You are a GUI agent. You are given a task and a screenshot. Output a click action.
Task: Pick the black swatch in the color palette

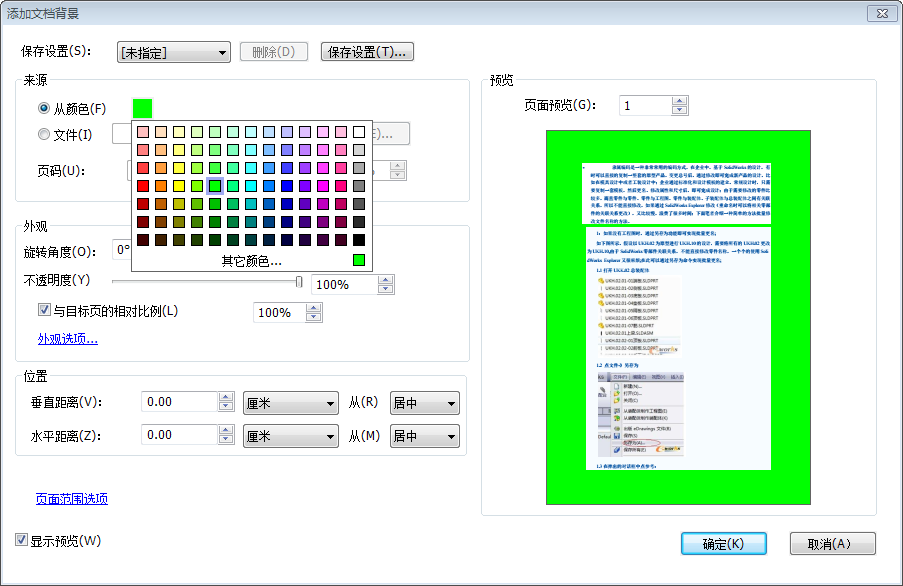coord(359,240)
